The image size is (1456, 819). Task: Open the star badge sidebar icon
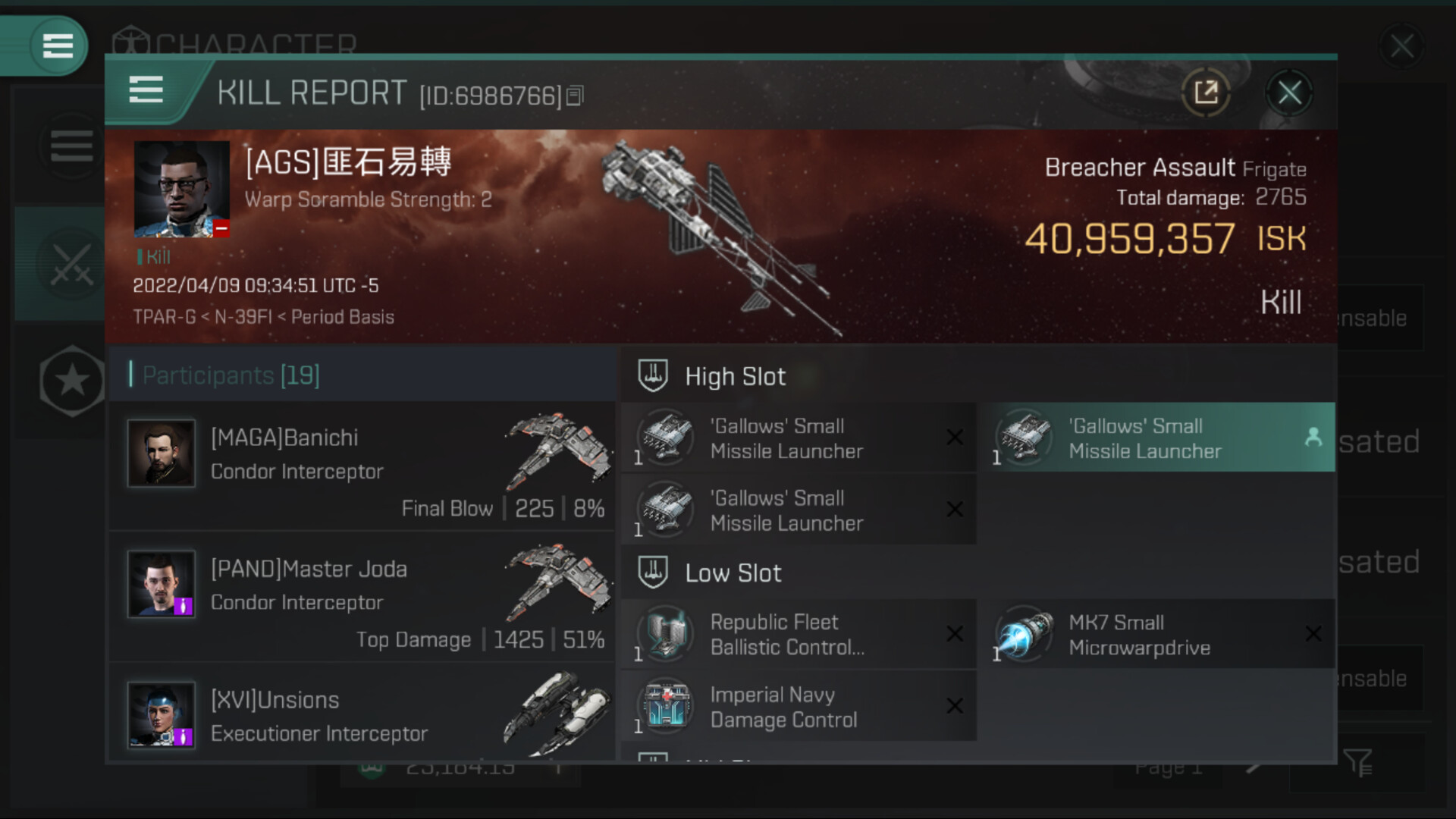coord(72,381)
